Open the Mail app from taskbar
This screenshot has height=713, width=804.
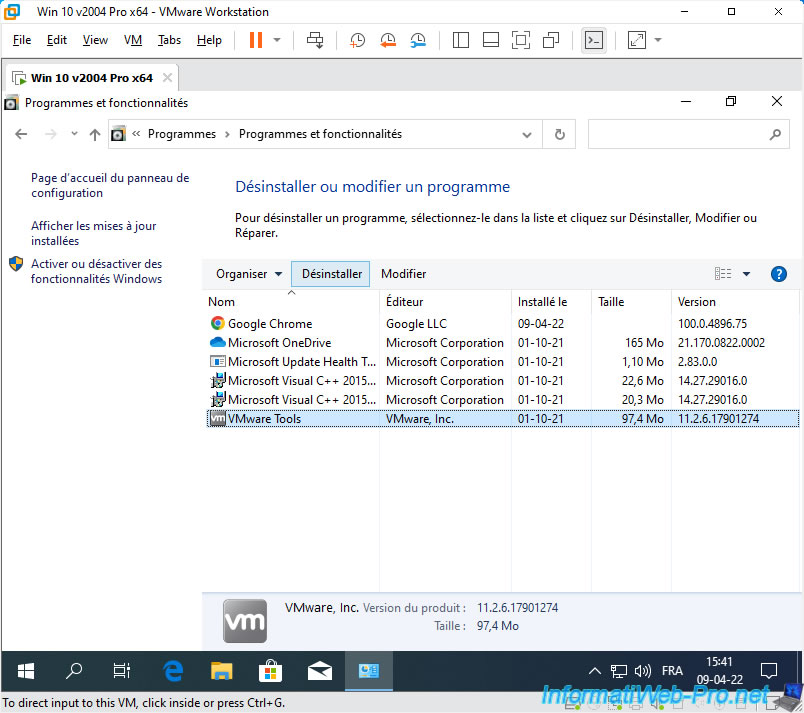tap(319, 671)
